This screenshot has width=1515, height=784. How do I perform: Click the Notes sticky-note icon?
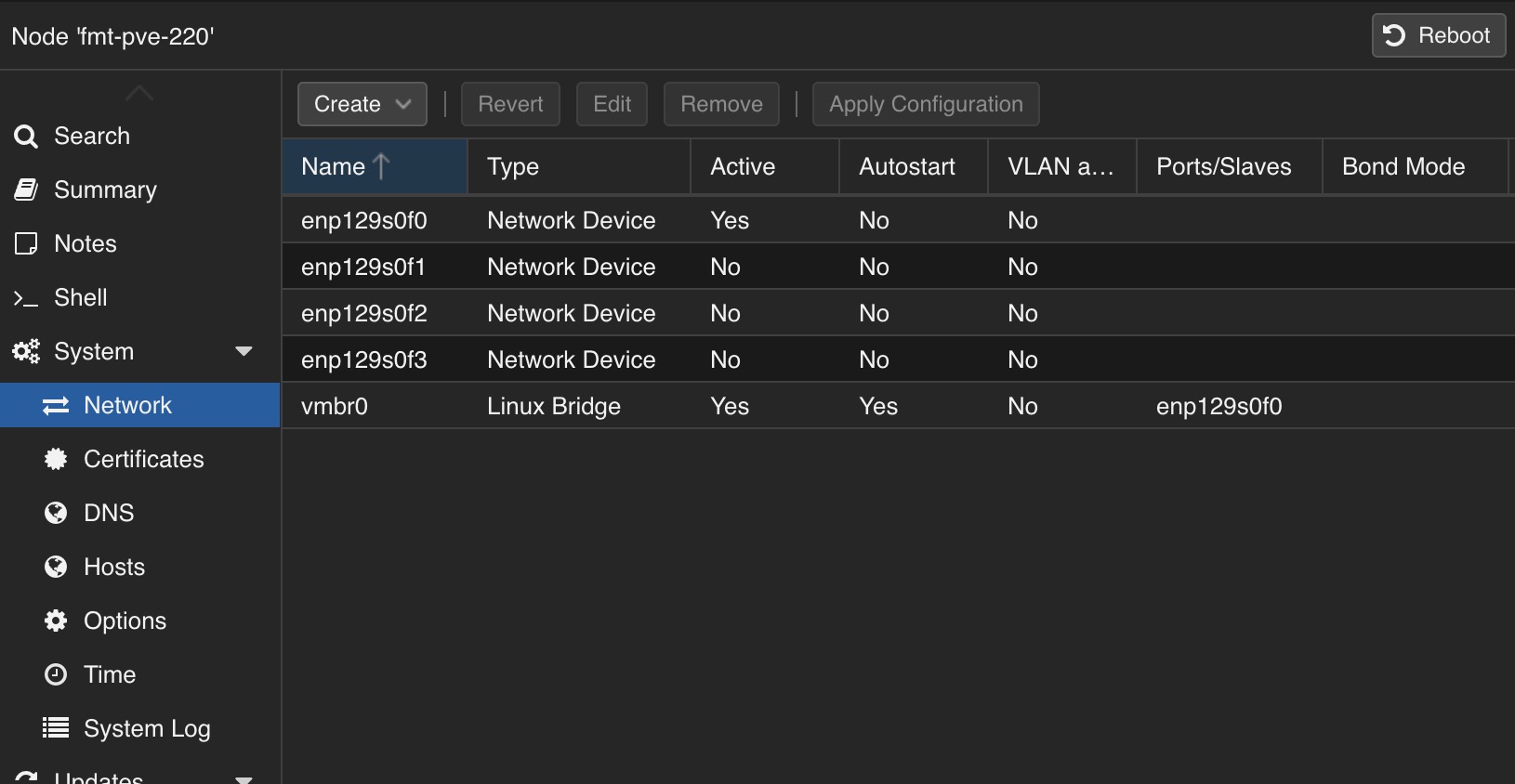pyautogui.click(x=26, y=243)
